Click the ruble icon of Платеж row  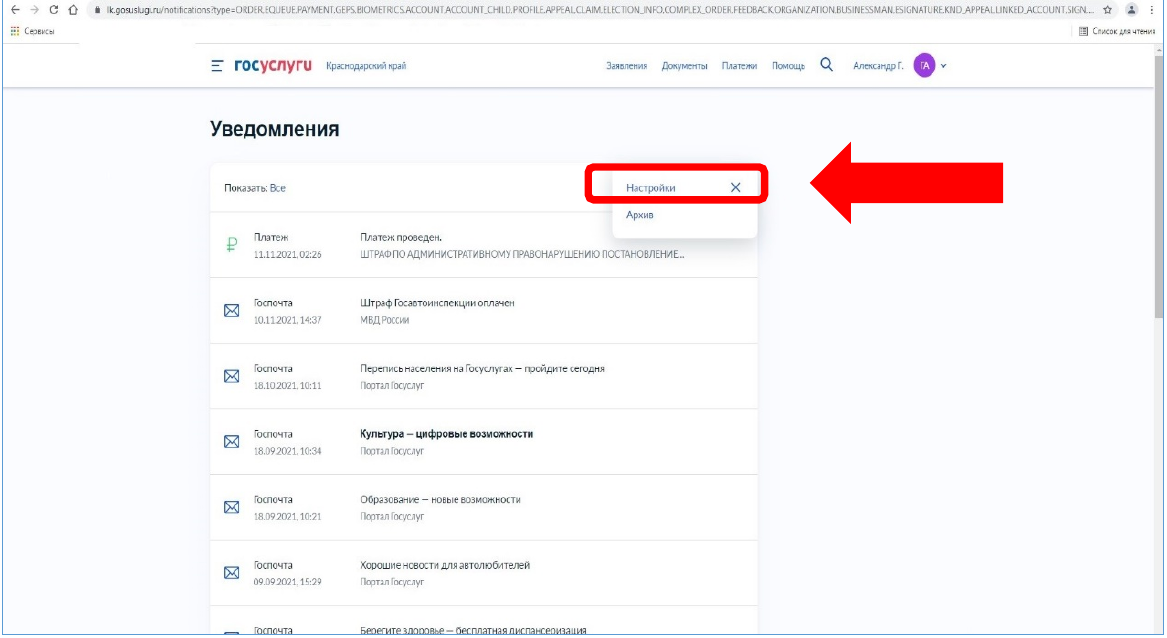(x=231, y=245)
